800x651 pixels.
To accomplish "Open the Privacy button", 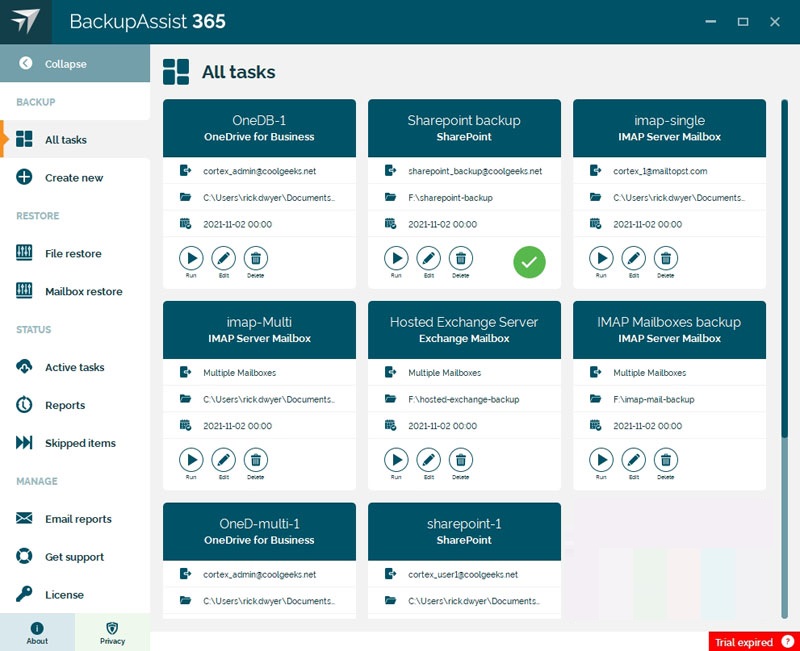I will point(112,633).
